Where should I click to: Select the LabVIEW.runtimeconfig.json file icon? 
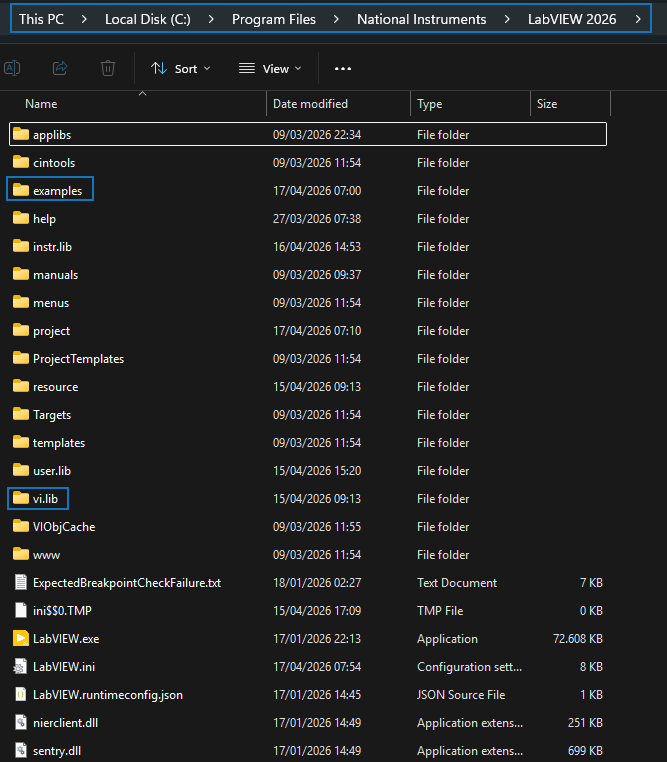[x=21, y=694]
